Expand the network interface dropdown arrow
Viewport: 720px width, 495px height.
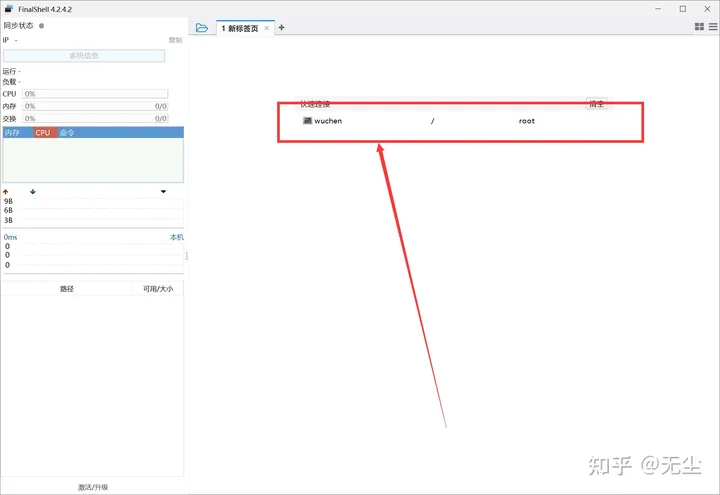(163, 191)
